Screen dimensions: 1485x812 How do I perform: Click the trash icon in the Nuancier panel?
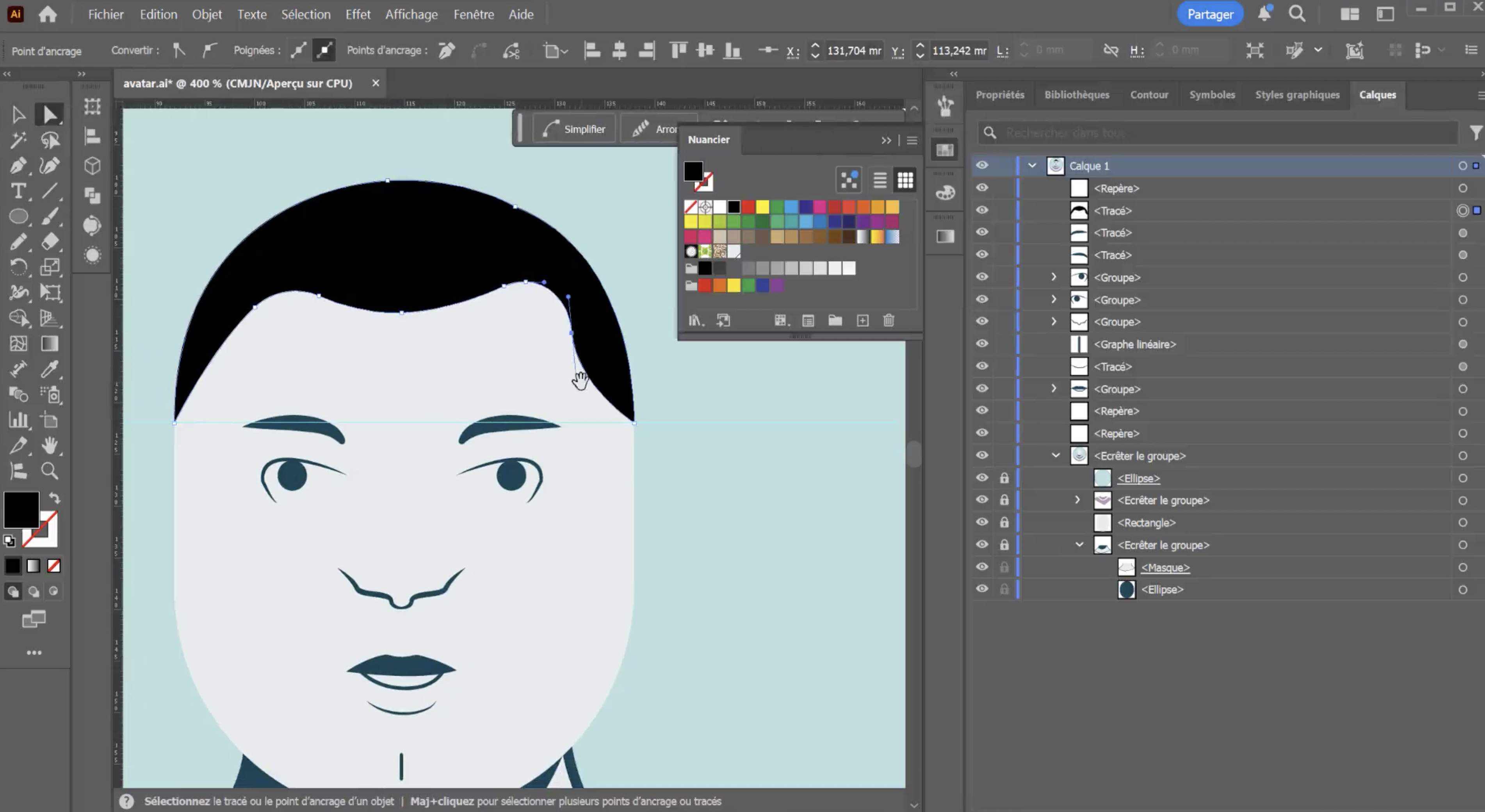pos(889,321)
